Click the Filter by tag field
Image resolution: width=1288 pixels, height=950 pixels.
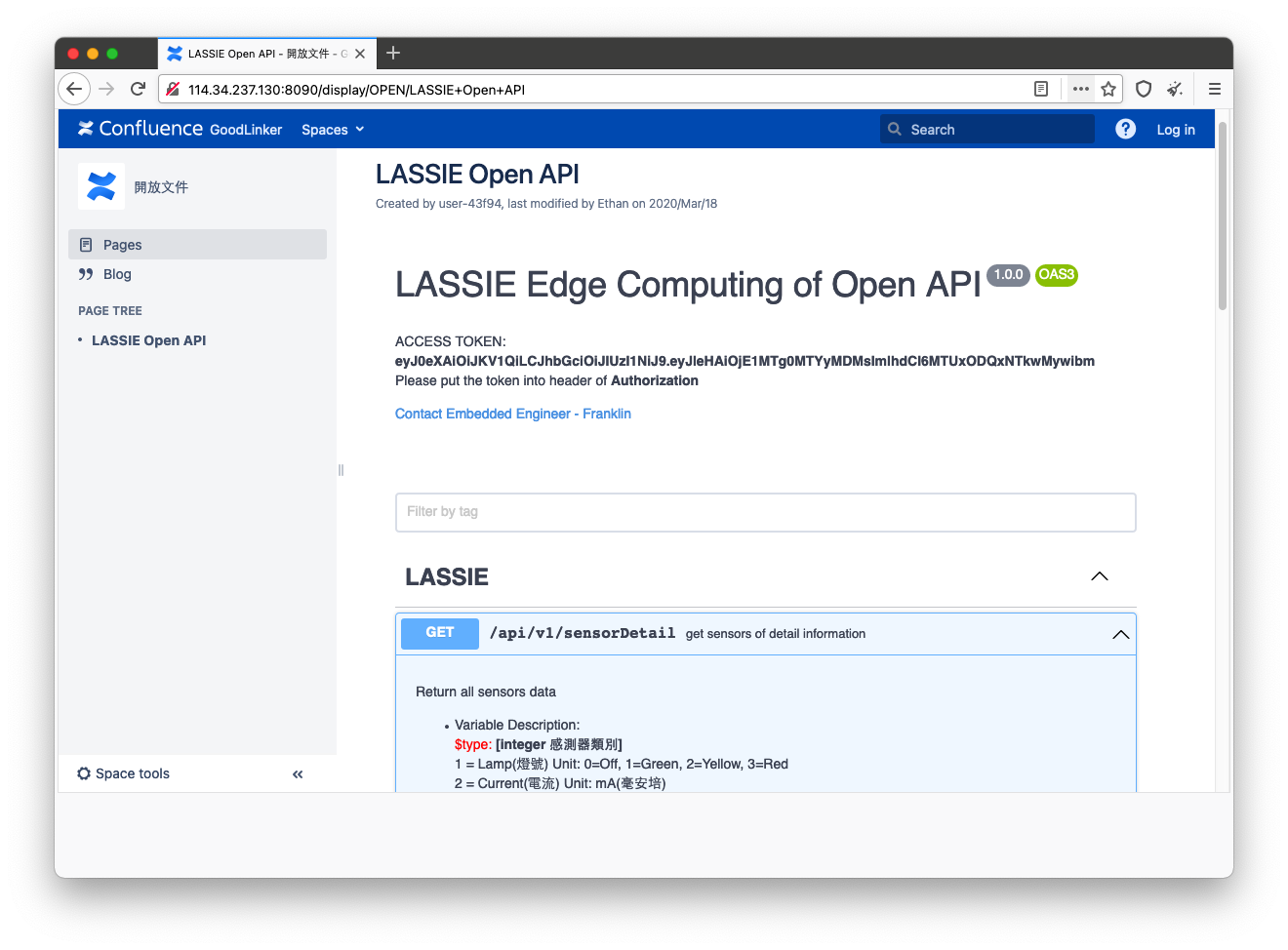766,512
